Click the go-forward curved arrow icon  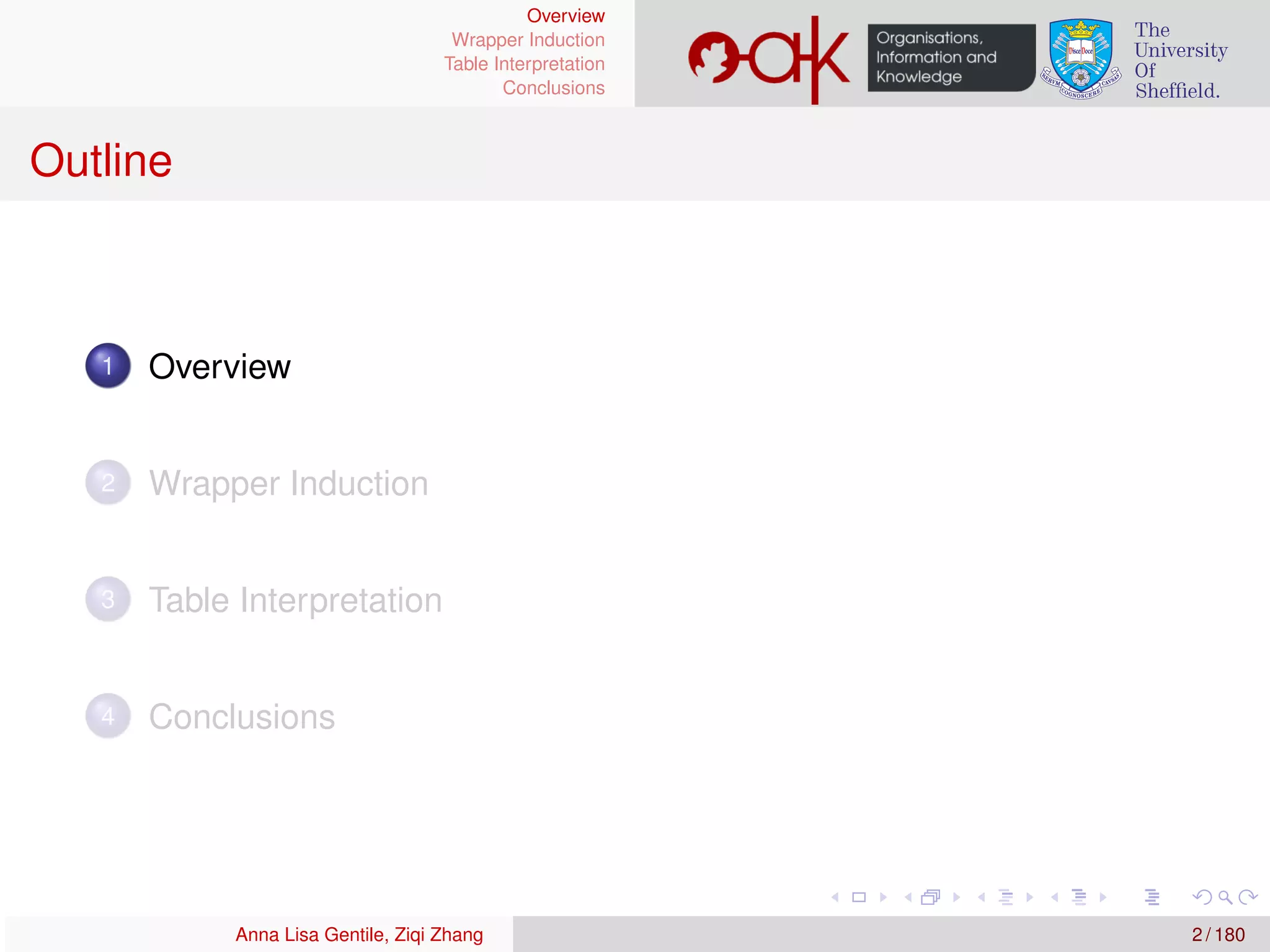[x=1247, y=897]
